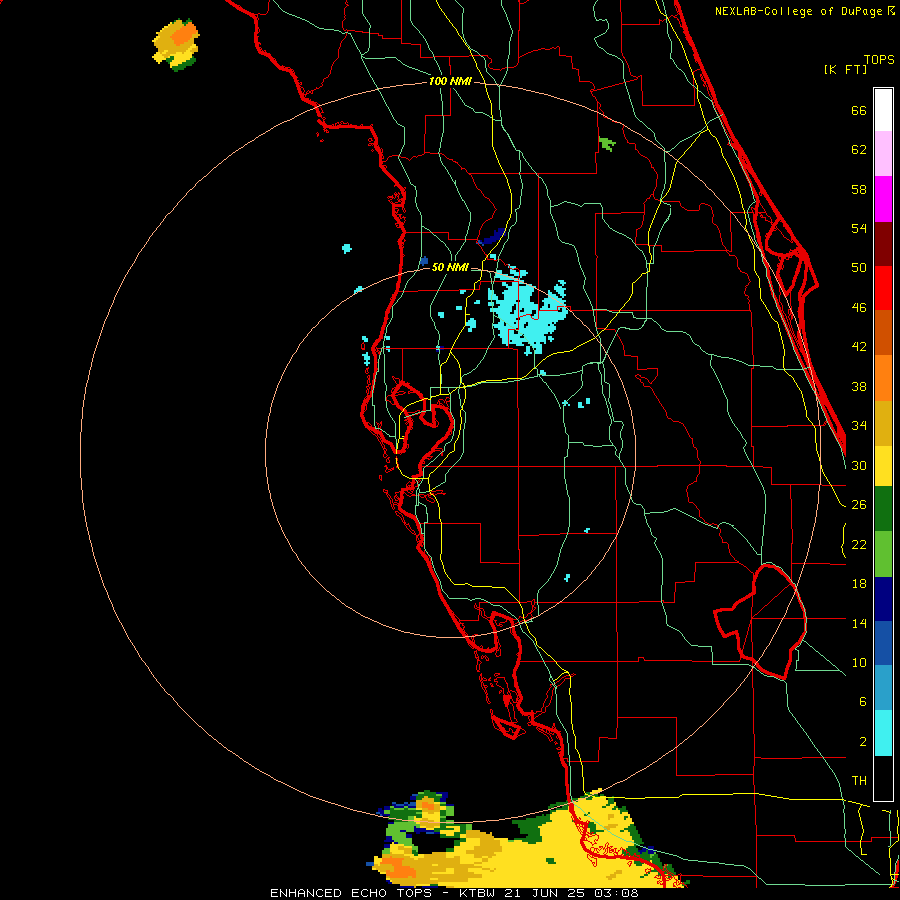Image resolution: width=900 pixels, height=900 pixels.
Task: Click the "ENHANCED ECHO TOPS" caption at the bottom
Action: coord(351,893)
